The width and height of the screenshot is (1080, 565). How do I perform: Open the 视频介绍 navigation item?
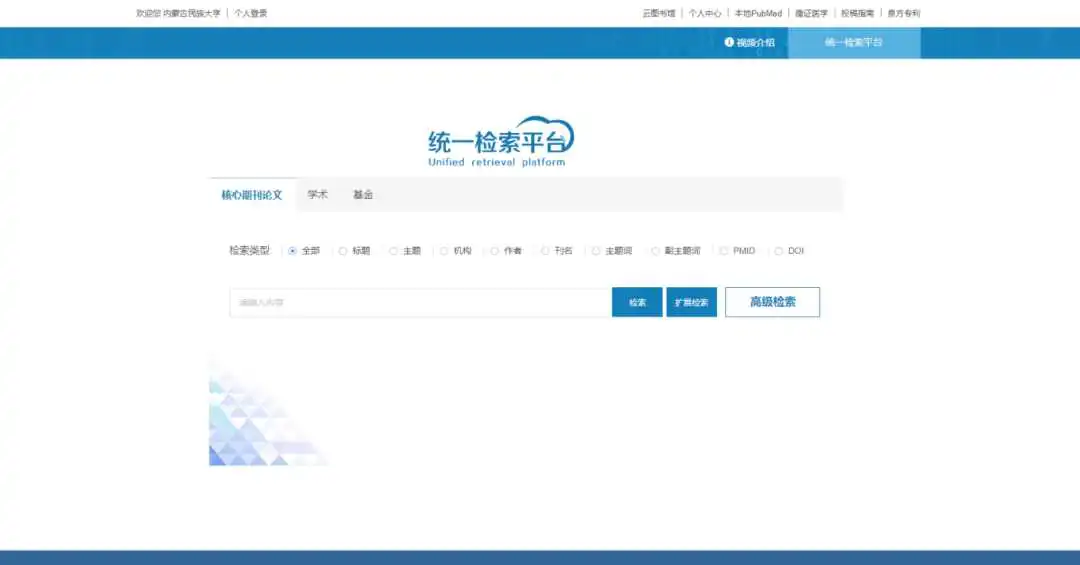(x=749, y=43)
